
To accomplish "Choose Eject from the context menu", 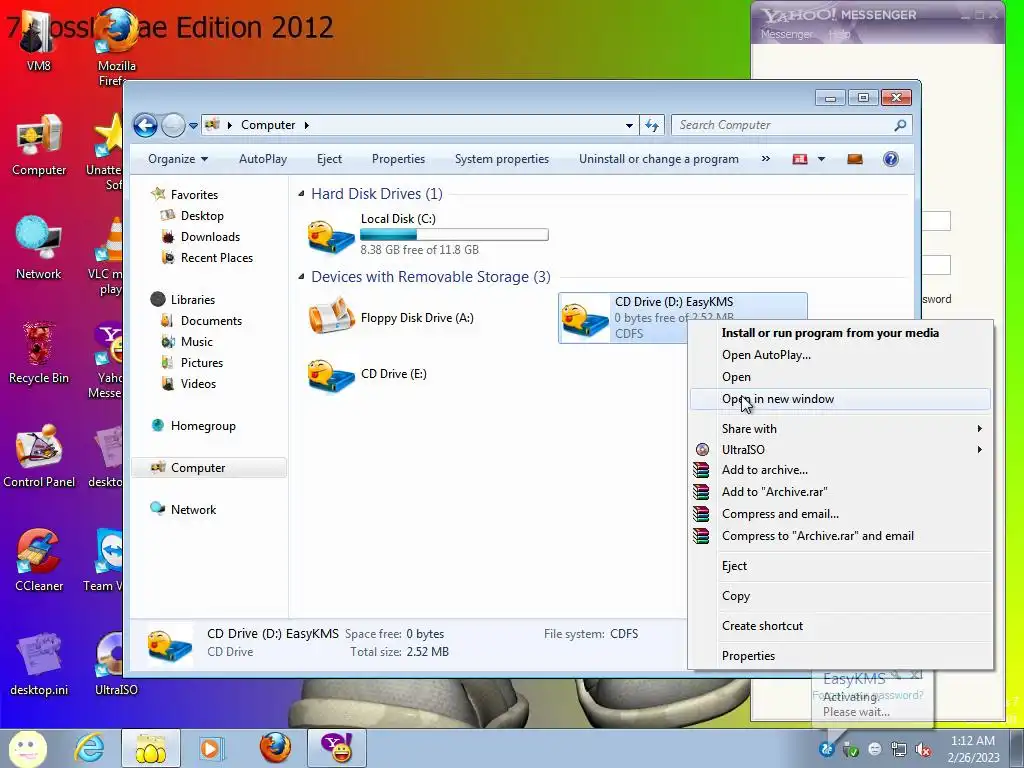I will (840, 566).
